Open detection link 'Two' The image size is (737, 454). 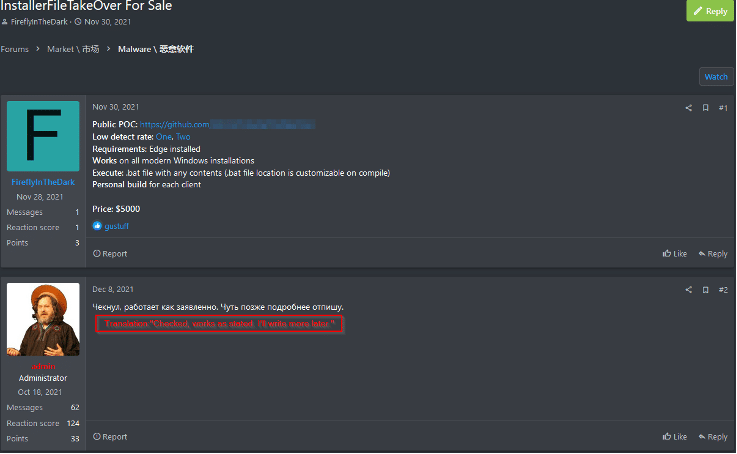pos(183,137)
